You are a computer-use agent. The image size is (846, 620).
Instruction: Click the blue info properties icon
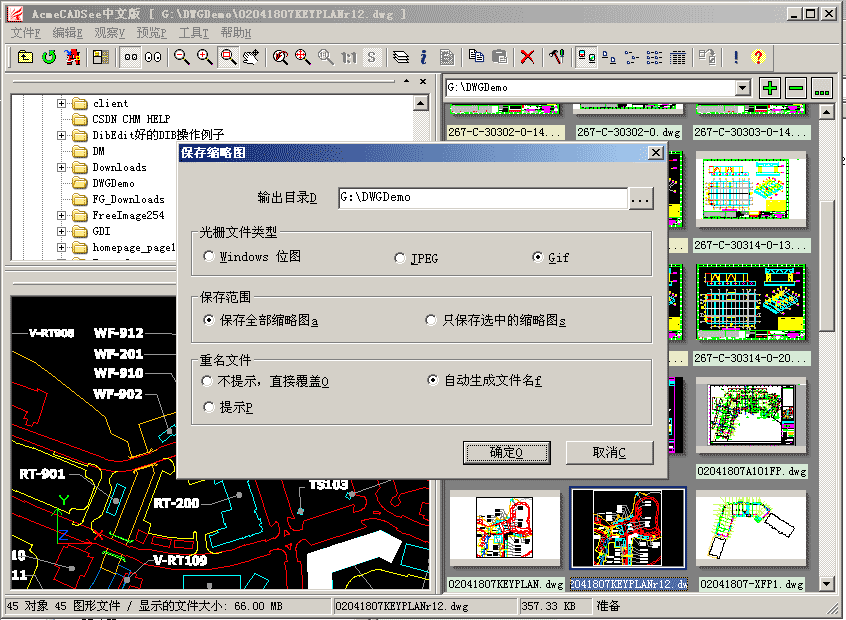(424, 57)
